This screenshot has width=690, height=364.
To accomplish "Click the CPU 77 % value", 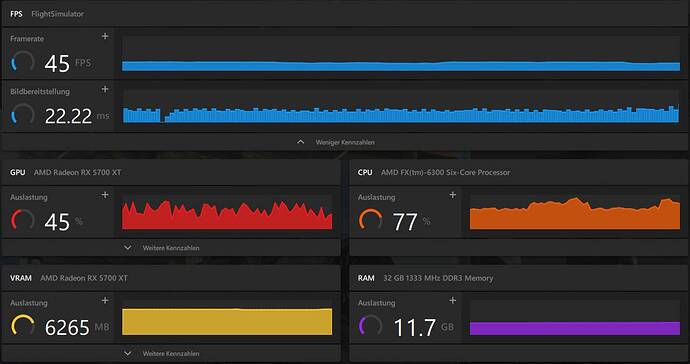I will (x=411, y=222).
